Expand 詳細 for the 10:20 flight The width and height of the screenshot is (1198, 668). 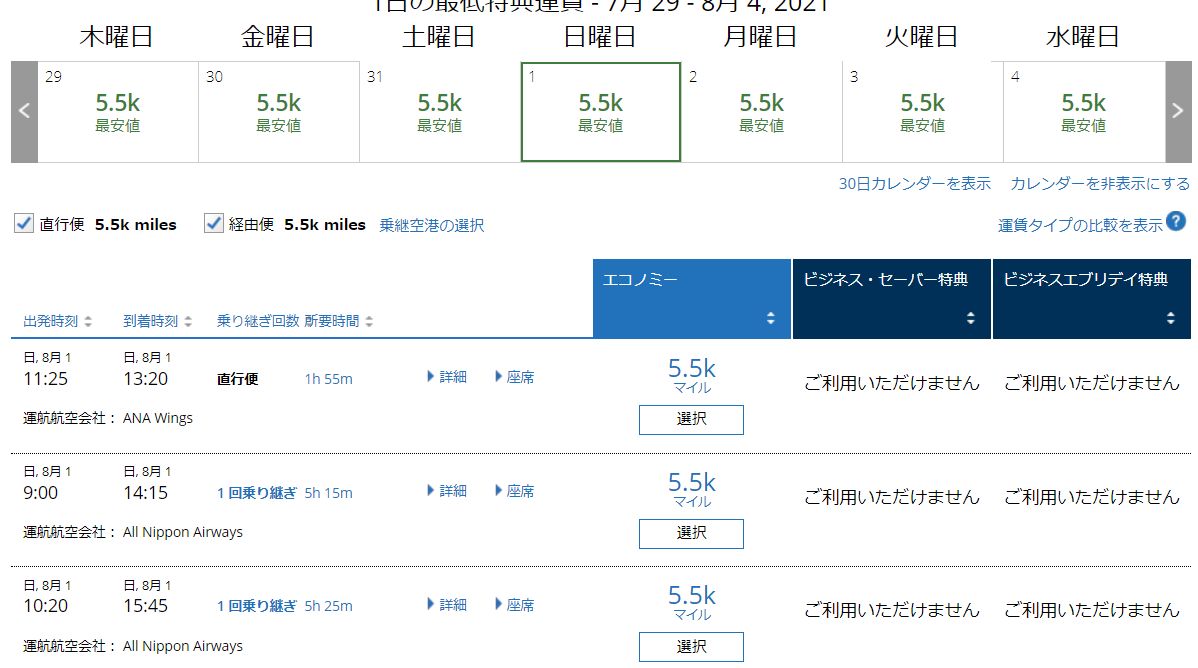click(x=447, y=605)
